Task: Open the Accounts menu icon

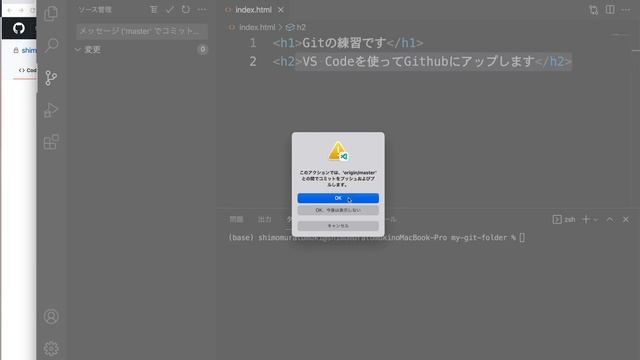Action: (51, 316)
